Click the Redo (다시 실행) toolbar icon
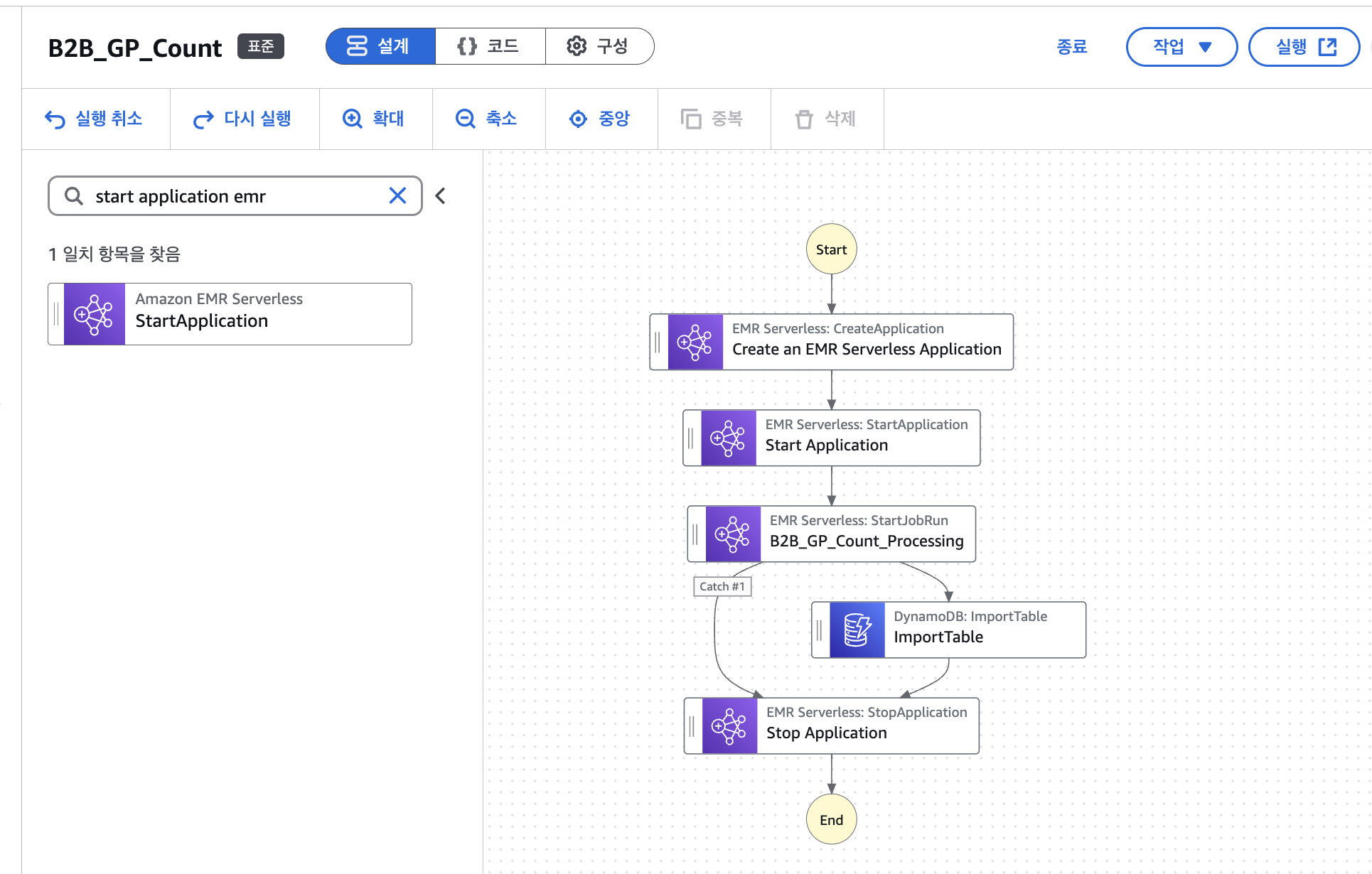Viewport: 1372px width, 874px height. (203, 119)
